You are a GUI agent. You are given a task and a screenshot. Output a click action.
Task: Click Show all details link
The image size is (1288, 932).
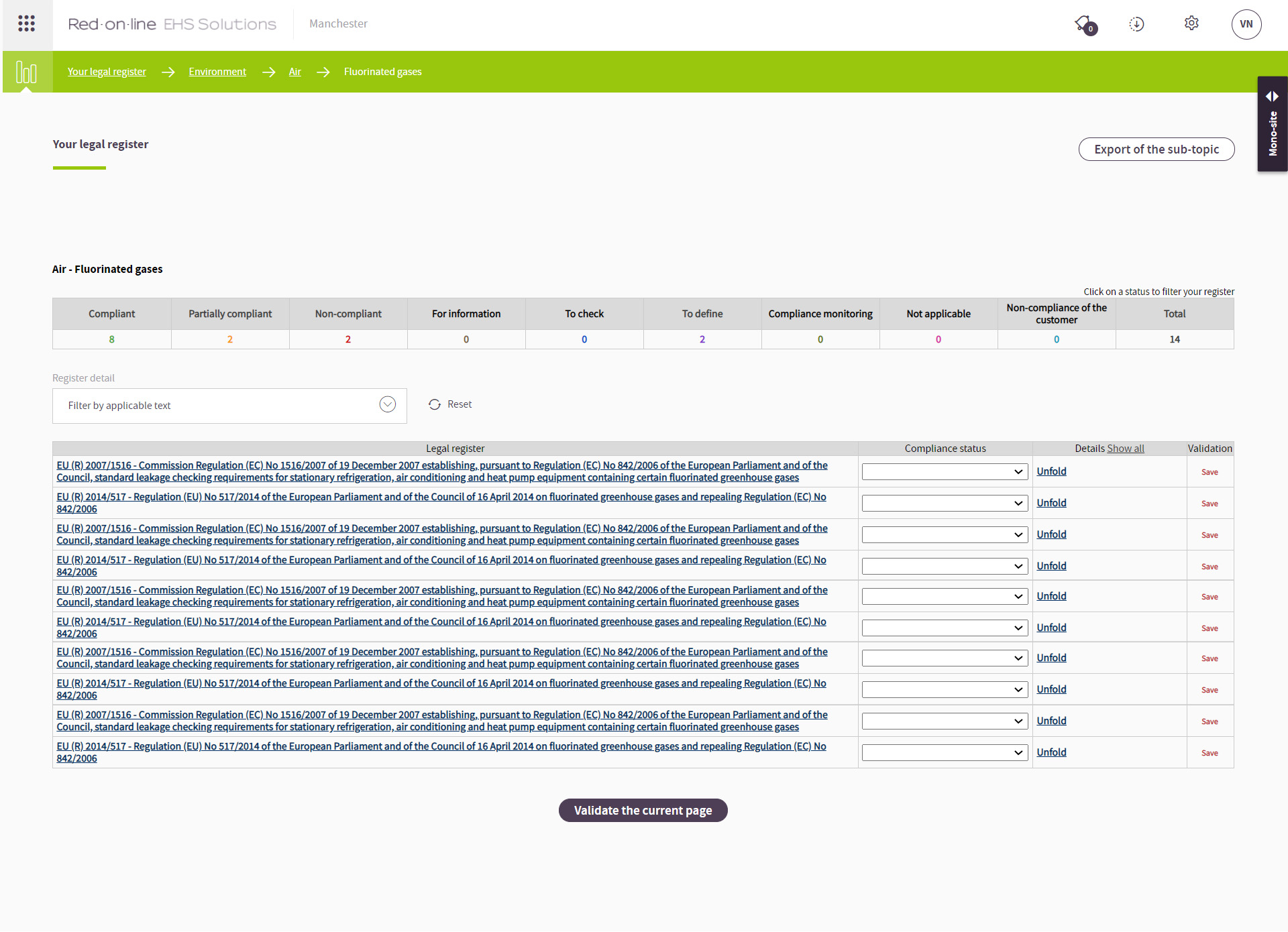coord(1125,449)
